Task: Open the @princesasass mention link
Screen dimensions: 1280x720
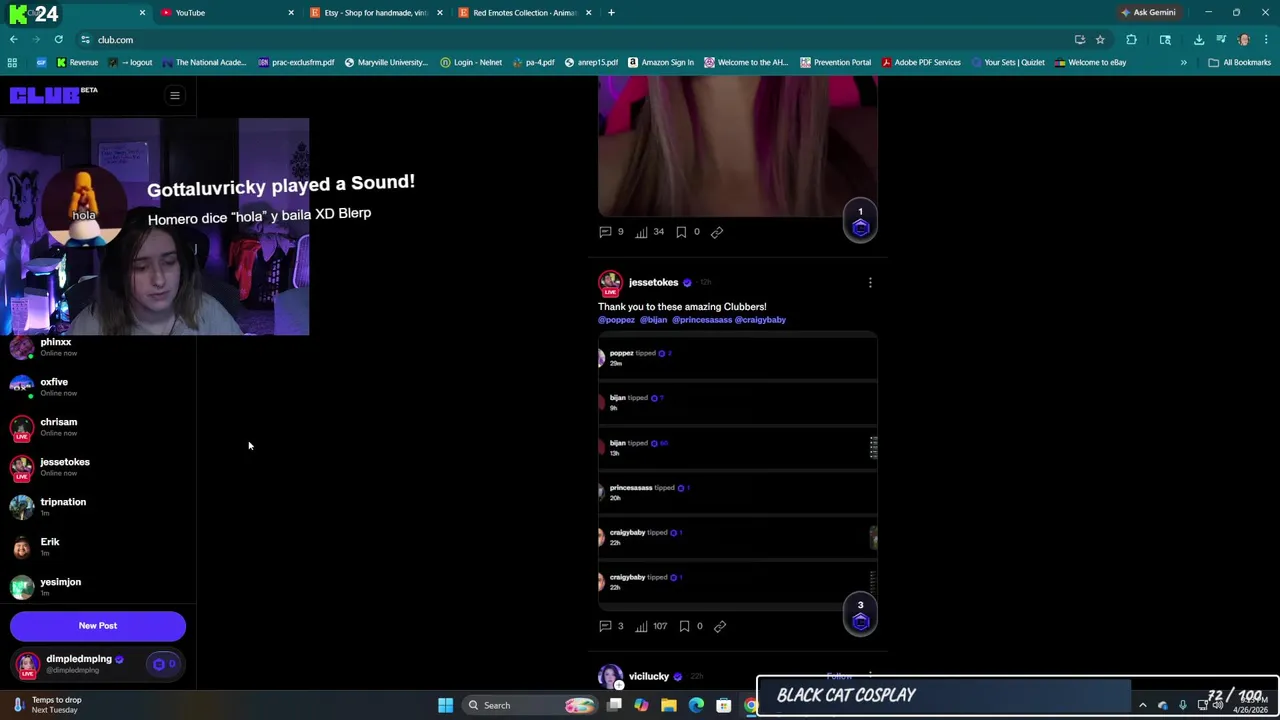Action: coord(702,320)
